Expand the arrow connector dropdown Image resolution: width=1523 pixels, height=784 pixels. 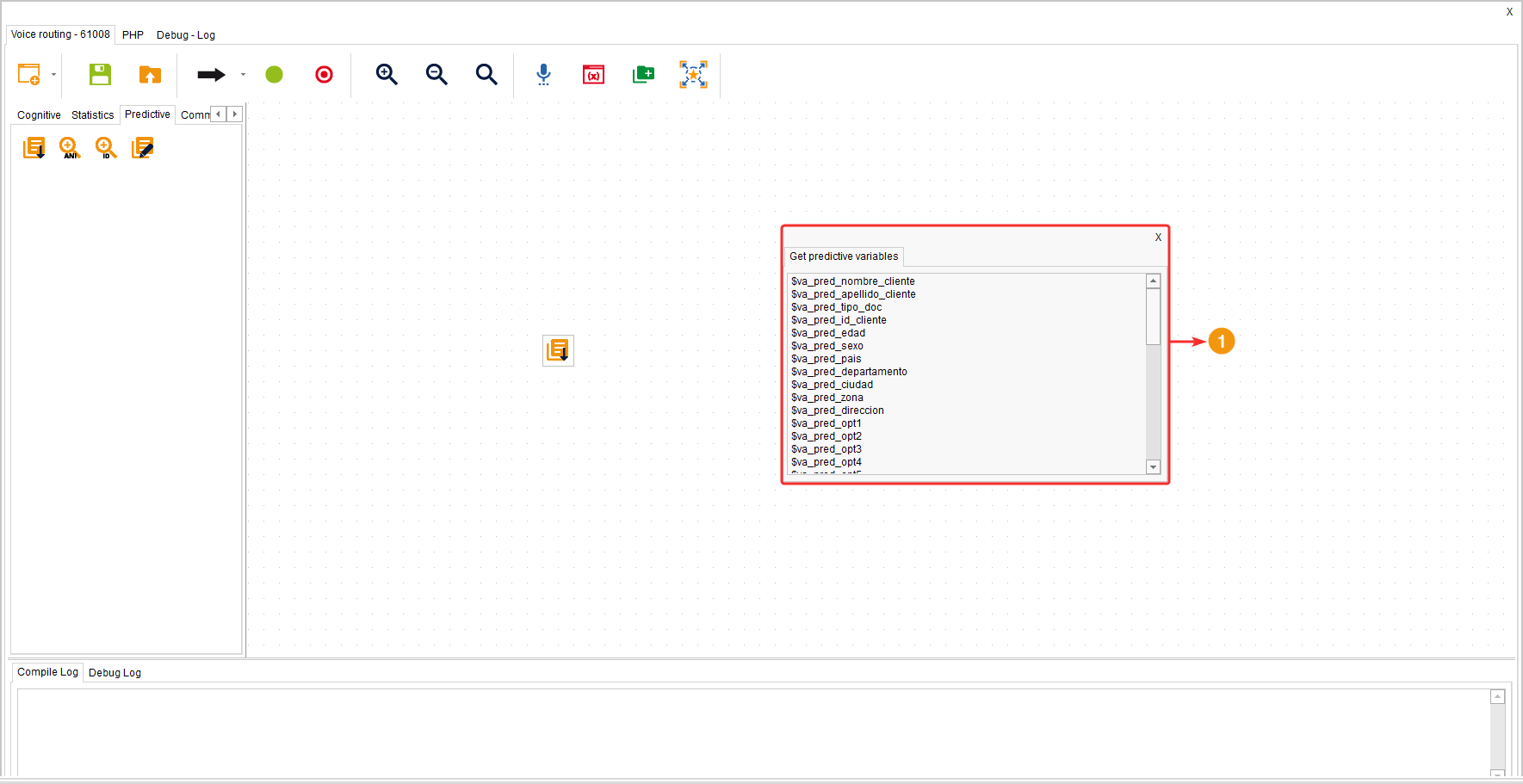243,75
